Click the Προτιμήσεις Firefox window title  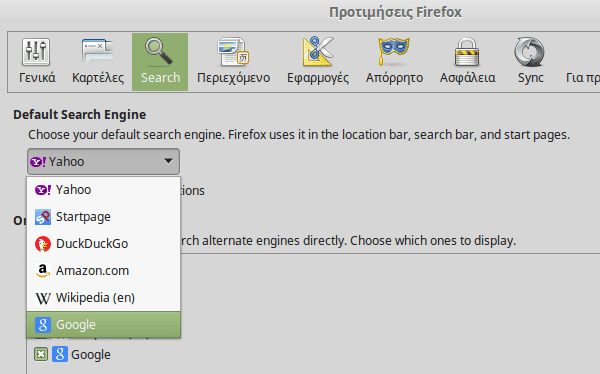[395, 12]
